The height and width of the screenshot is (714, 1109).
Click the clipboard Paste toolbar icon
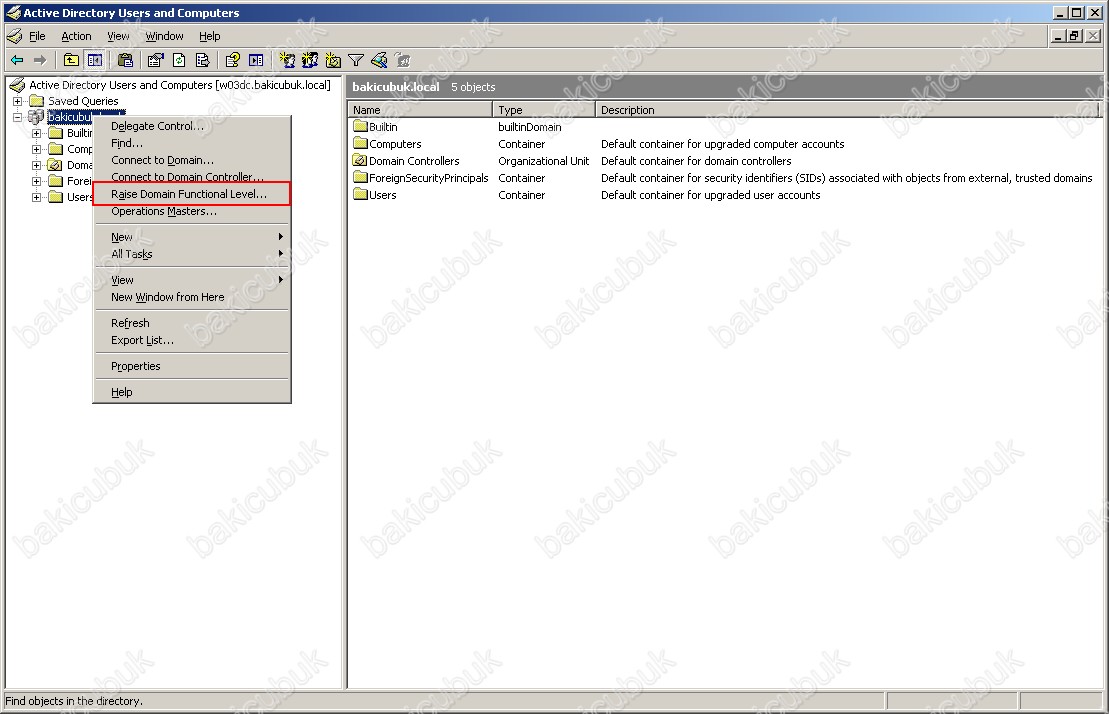[126, 61]
